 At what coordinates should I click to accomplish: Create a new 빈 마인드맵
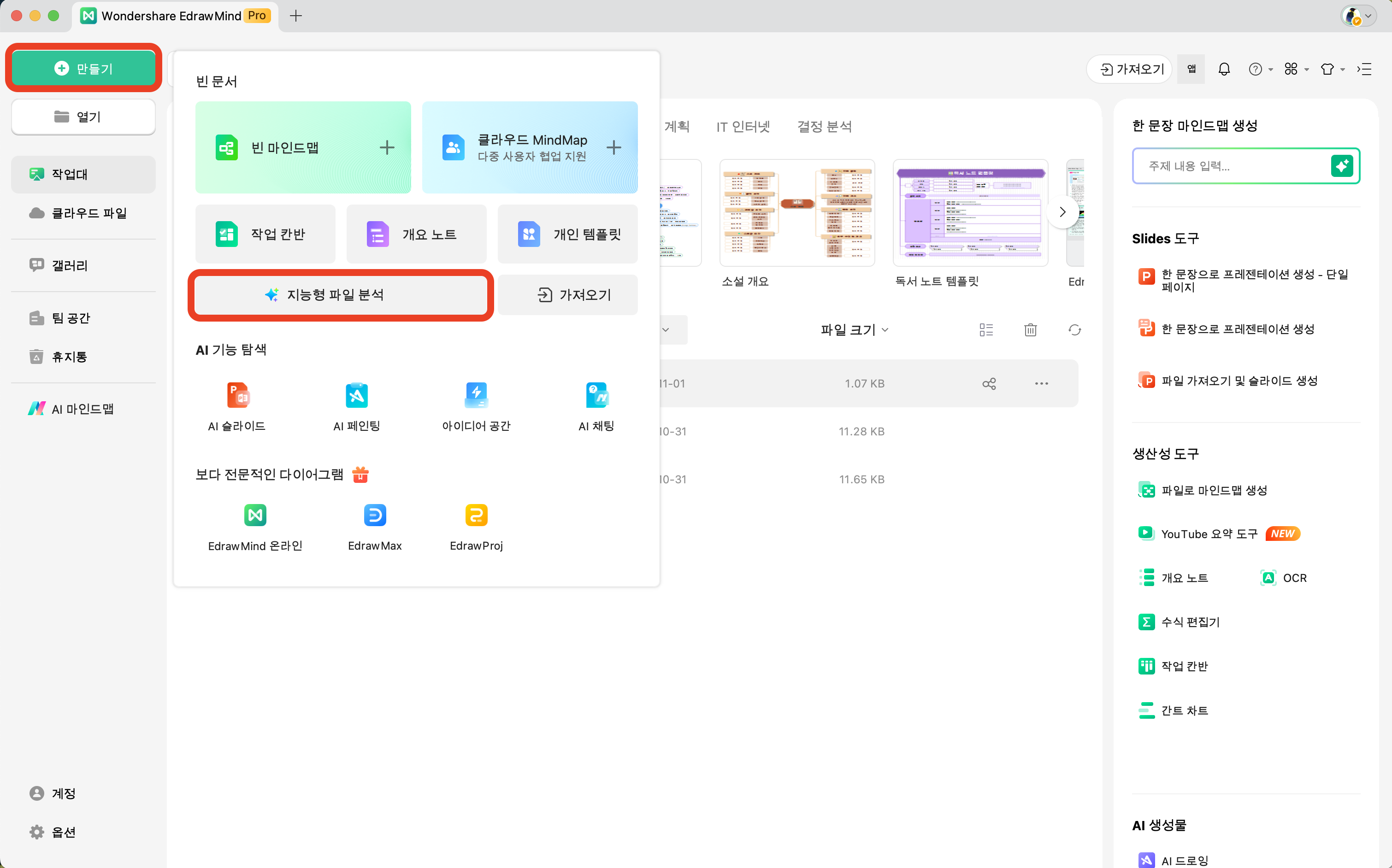point(303,147)
